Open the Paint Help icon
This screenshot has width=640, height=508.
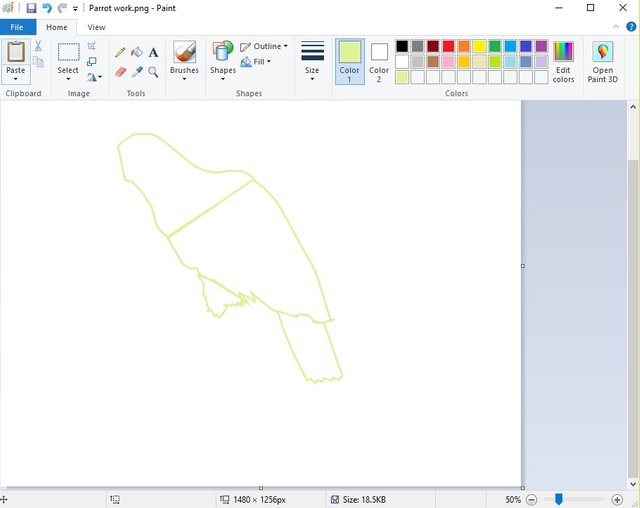(631, 27)
